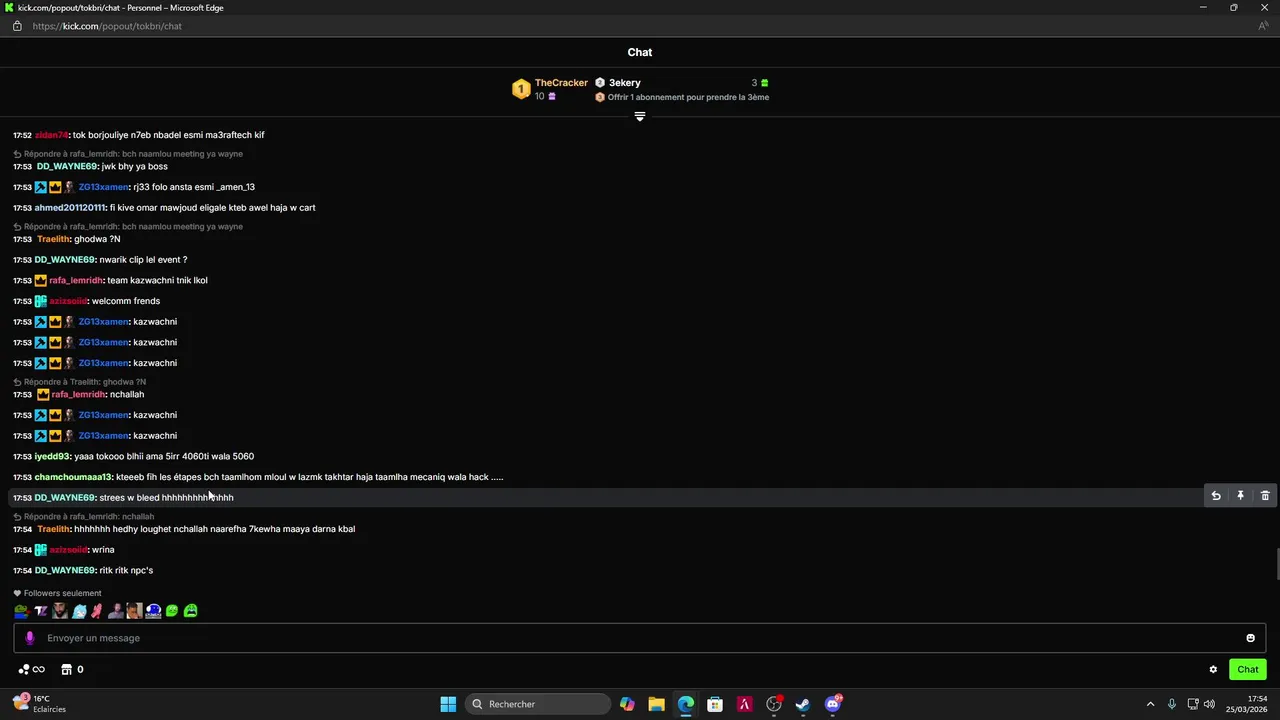The image size is (1280, 720).
Task: Click username iyedd93
Action: (52, 457)
